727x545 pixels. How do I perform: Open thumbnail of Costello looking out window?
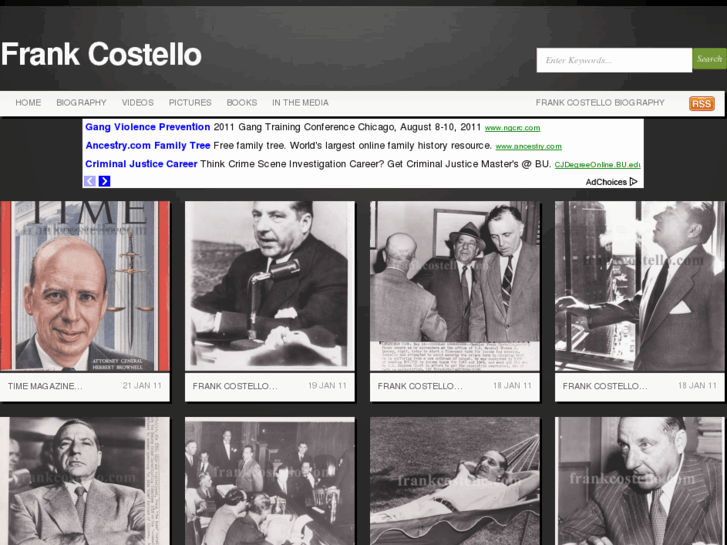point(640,286)
